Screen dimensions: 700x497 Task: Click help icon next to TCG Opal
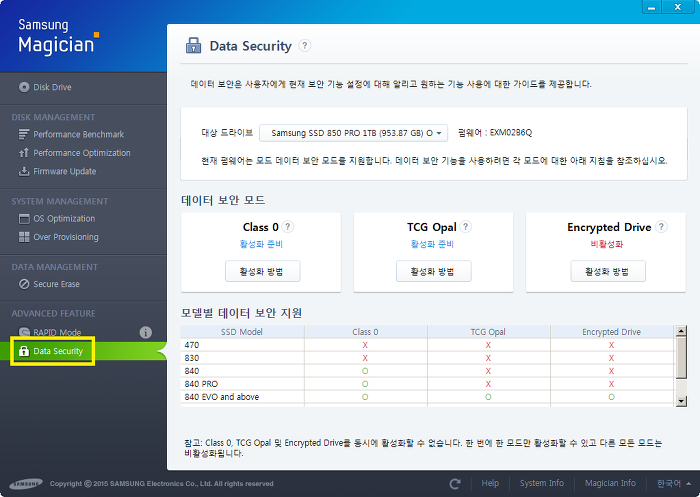click(466, 227)
